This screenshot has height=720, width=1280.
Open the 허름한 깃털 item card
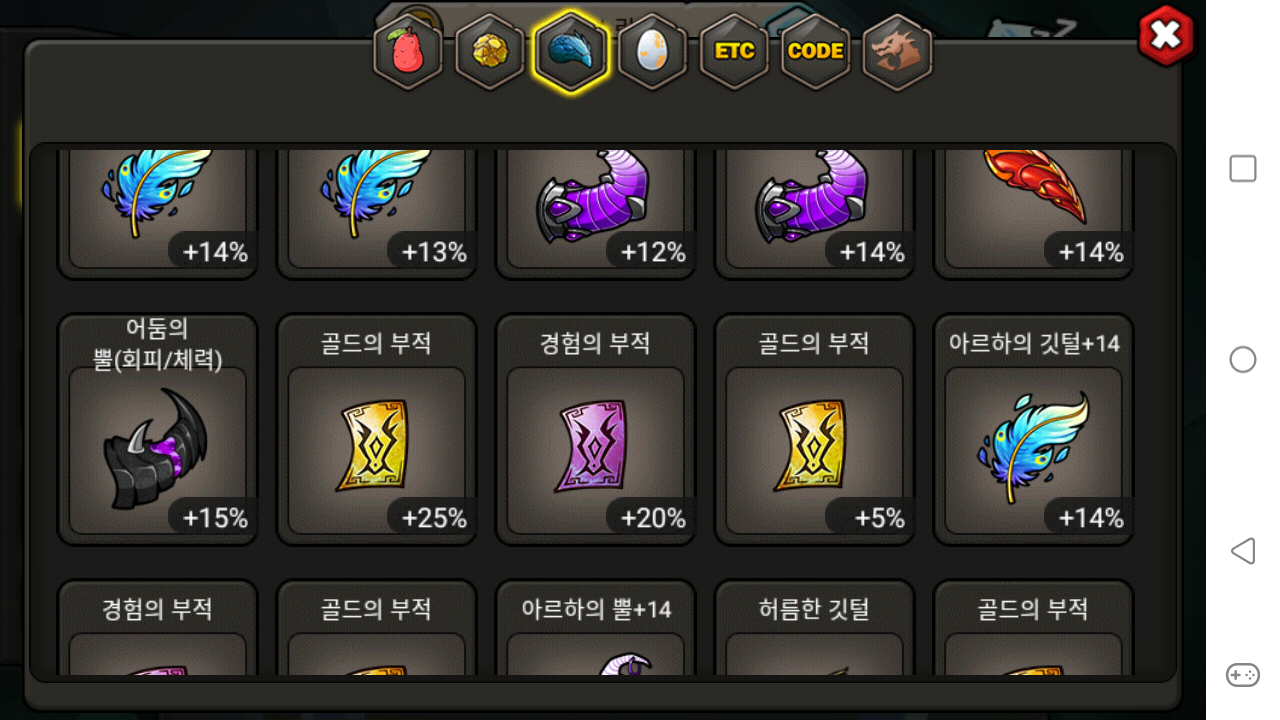815,627
